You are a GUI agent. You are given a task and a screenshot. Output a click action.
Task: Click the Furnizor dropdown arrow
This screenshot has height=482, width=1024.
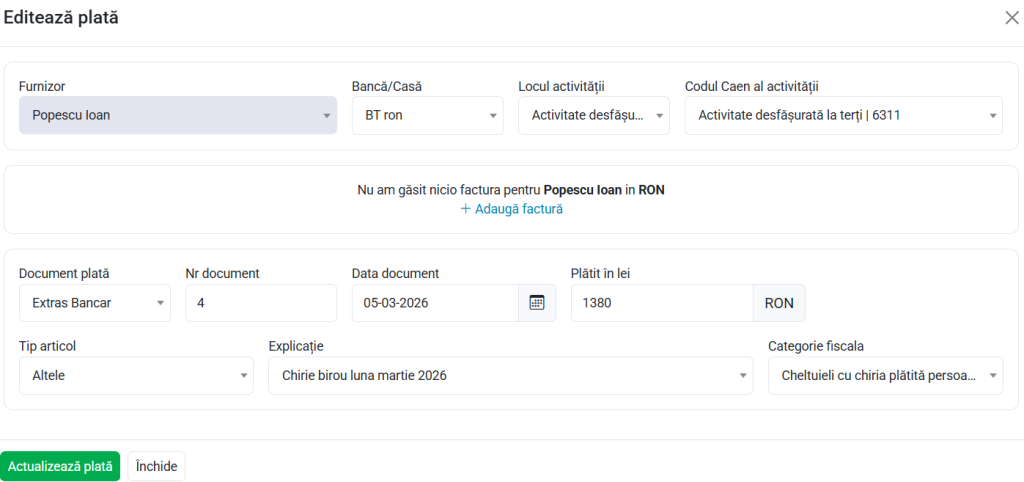[326, 116]
